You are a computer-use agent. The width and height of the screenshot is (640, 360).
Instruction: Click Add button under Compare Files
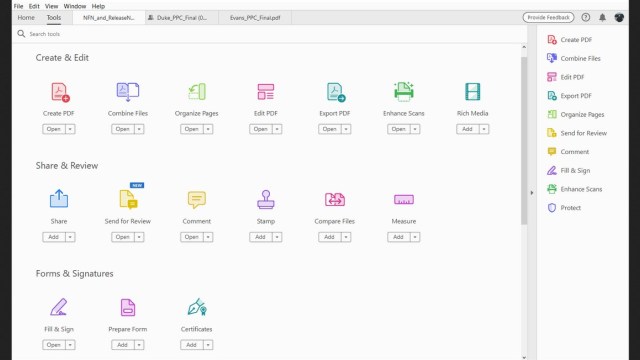point(329,237)
